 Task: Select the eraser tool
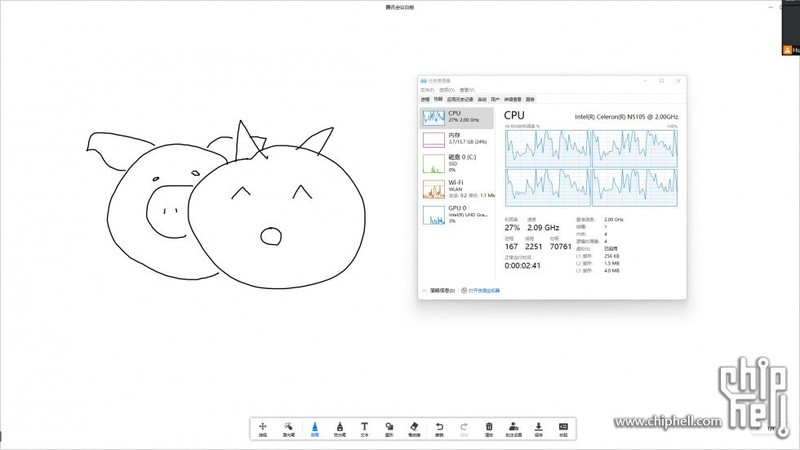point(414,428)
